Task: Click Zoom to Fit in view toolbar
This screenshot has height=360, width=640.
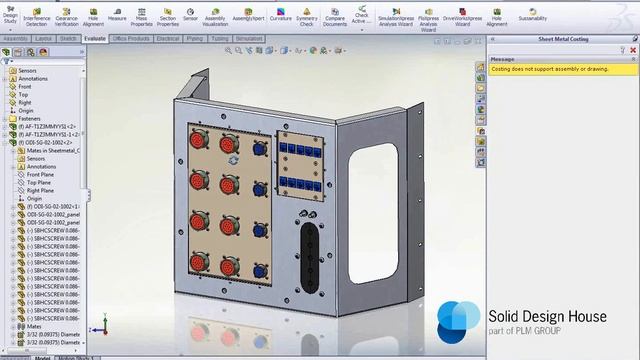Action: click(x=228, y=51)
